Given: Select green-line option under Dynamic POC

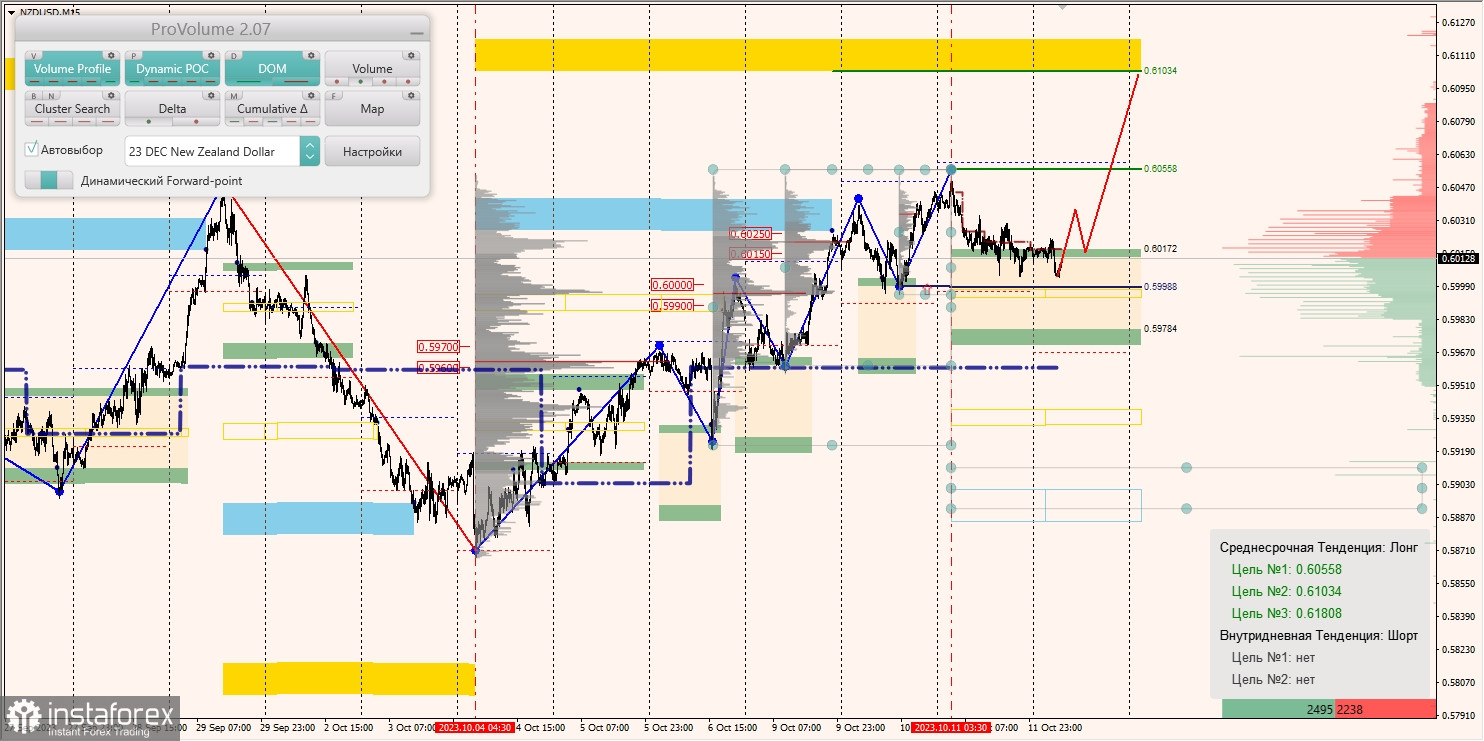Looking at the screenshot, I should click(134, 81).
